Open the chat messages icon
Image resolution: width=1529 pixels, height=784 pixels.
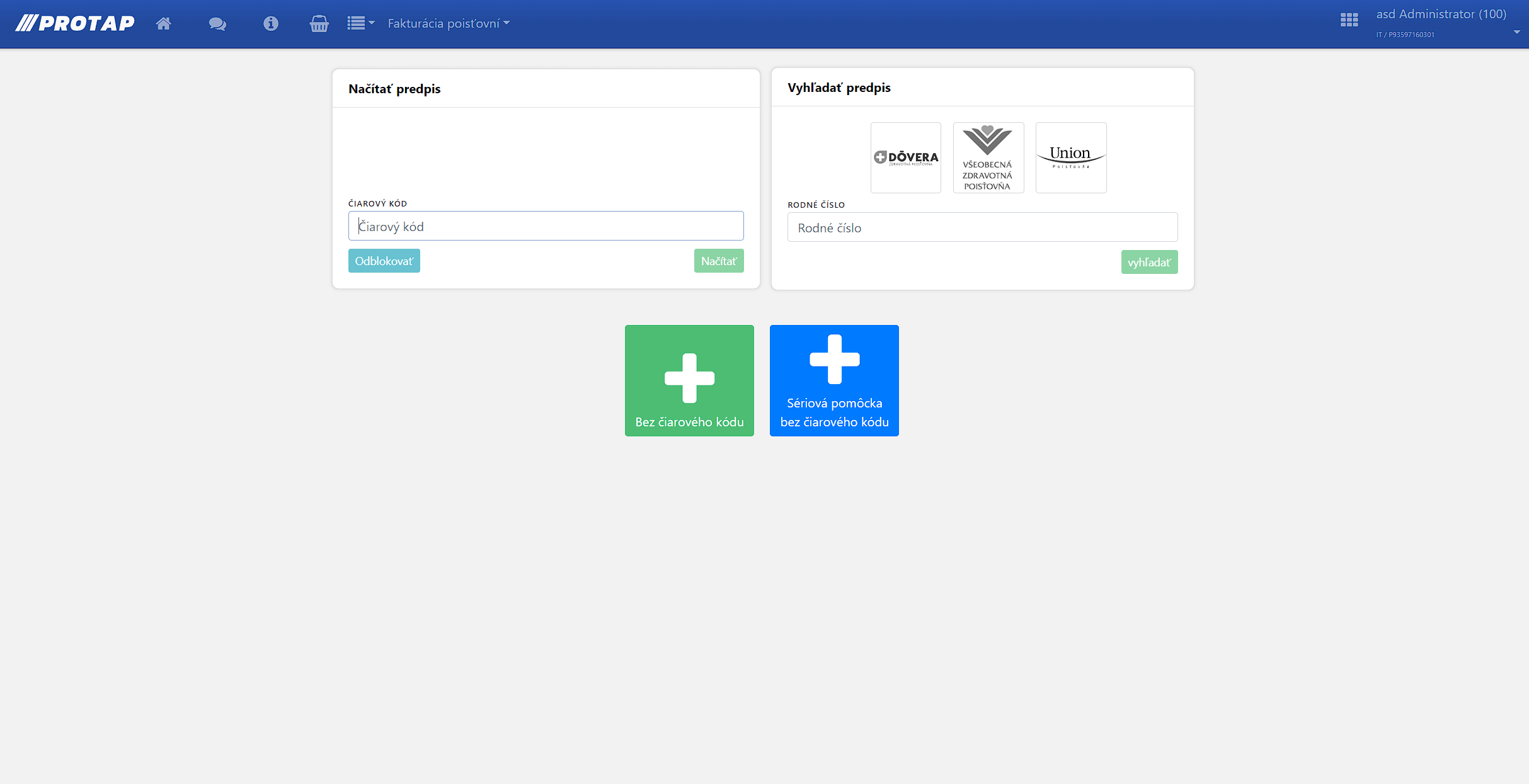[217, 23]
